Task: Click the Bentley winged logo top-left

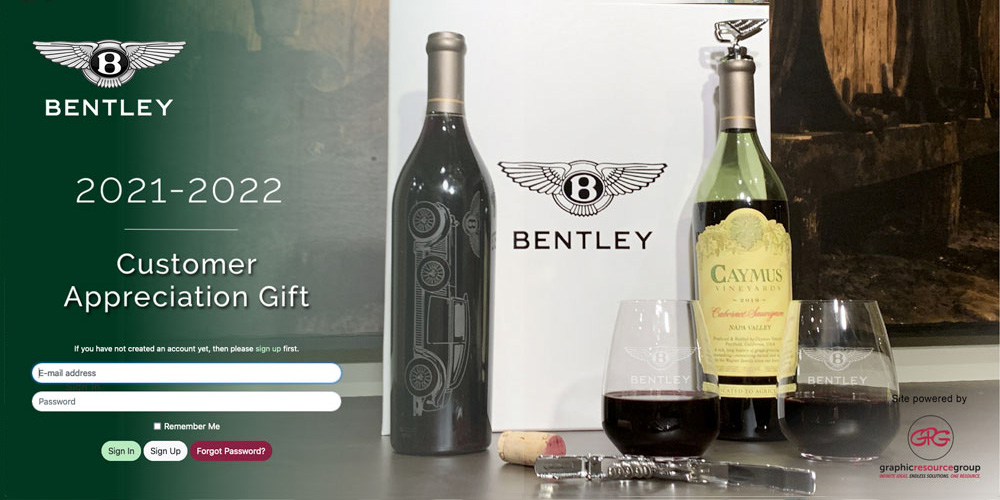Action: (109, 63)
